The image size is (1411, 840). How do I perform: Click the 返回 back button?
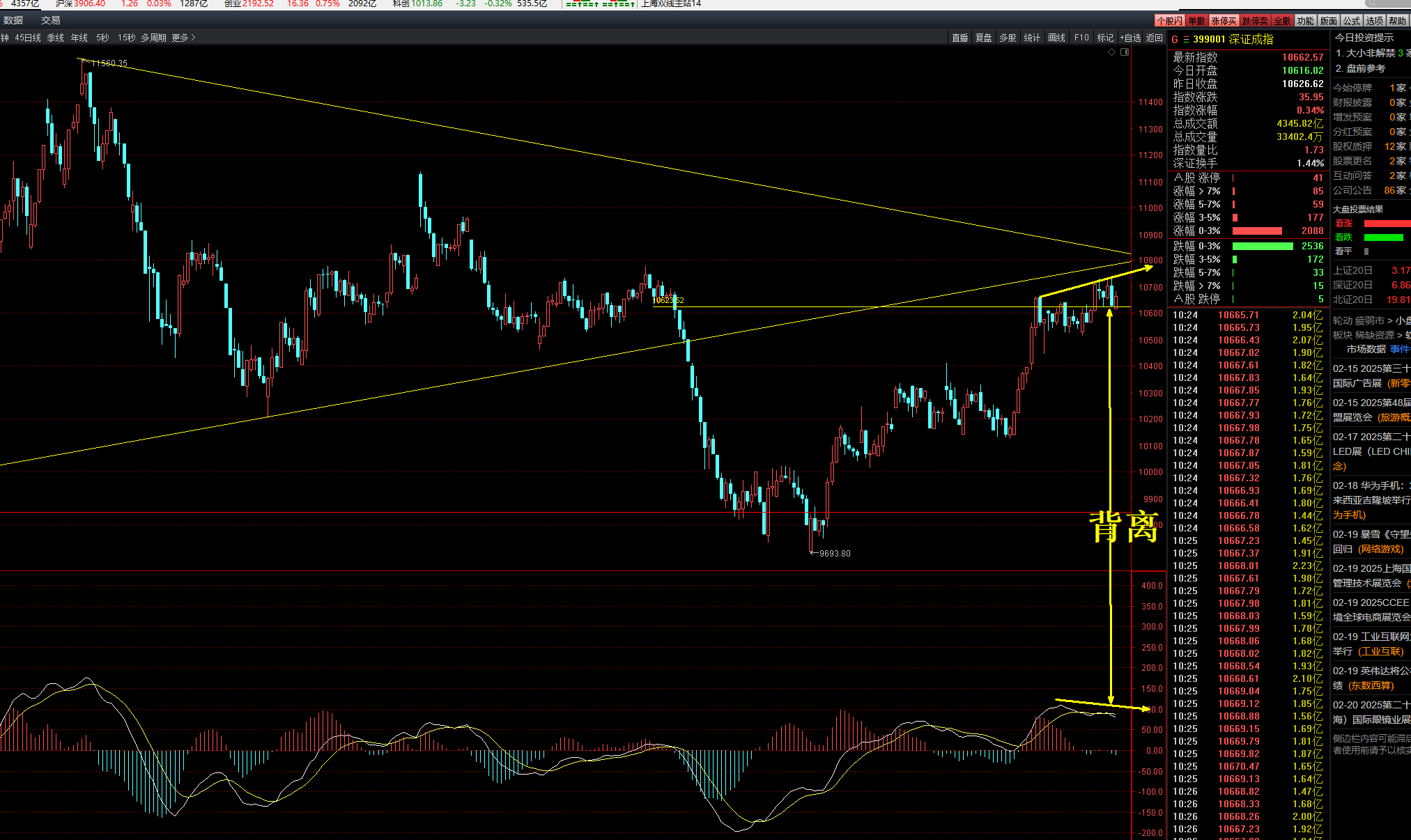click(x=1155, y=38)
